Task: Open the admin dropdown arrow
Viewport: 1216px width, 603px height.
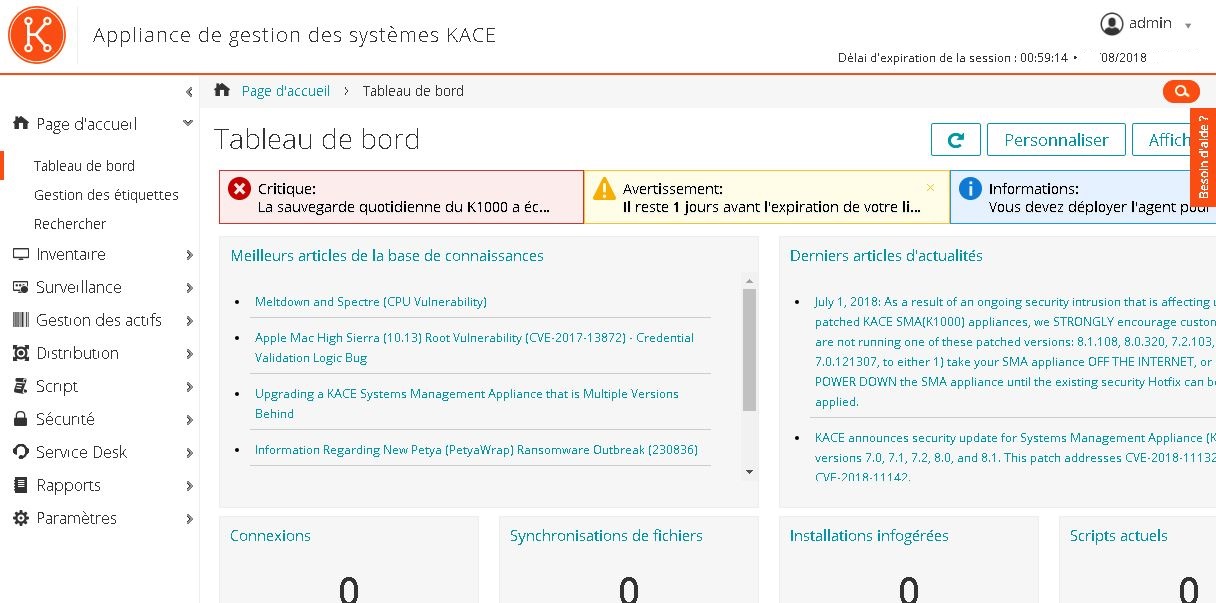Action: click(x=1188, y=26)
